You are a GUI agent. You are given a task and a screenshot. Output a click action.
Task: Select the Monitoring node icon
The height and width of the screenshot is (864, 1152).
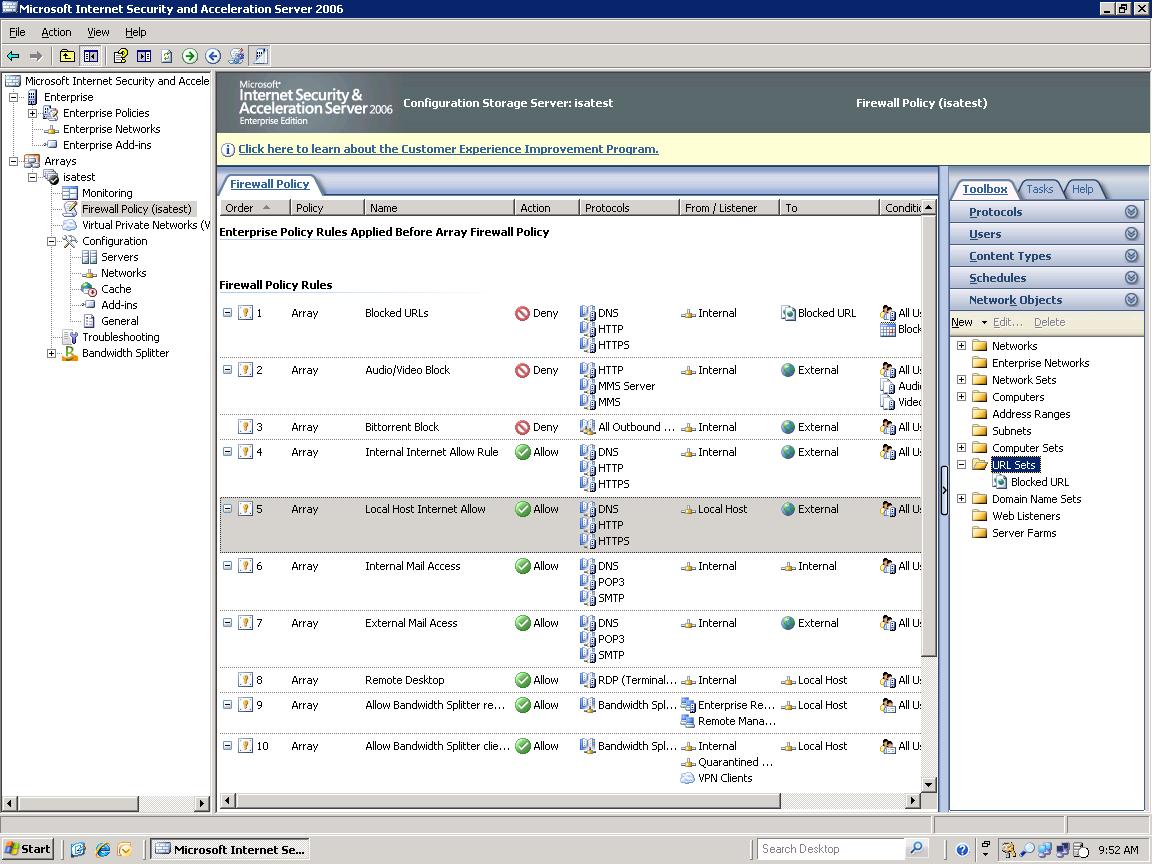click(x=70, y=193)
